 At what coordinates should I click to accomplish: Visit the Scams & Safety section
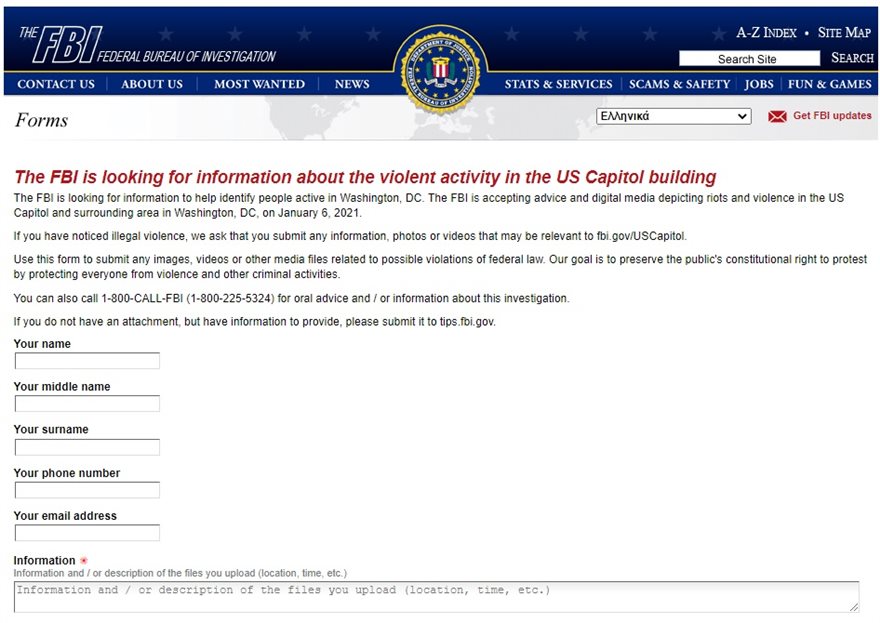(679, 84)
